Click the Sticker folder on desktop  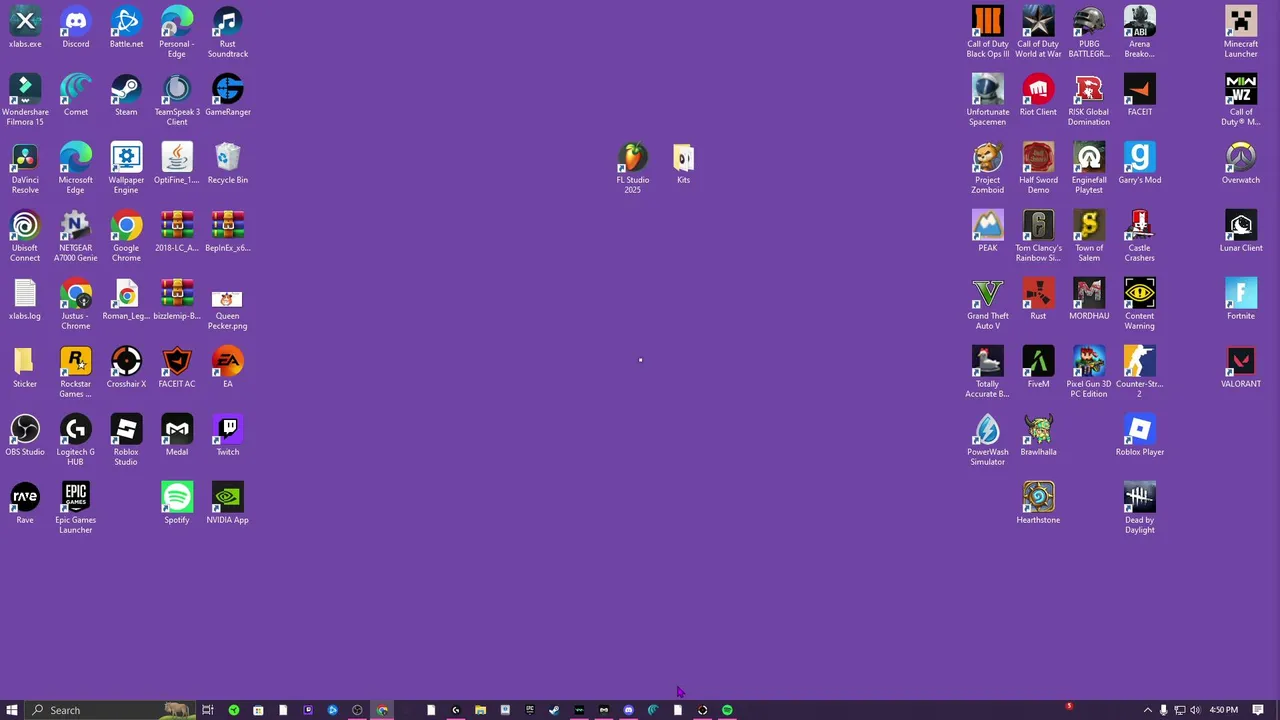coord(25,367)
